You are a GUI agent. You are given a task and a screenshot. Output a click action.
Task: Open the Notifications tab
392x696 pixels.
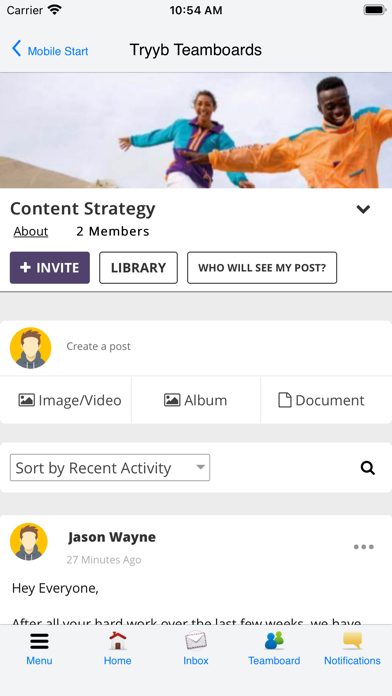[x=352, y=649]
